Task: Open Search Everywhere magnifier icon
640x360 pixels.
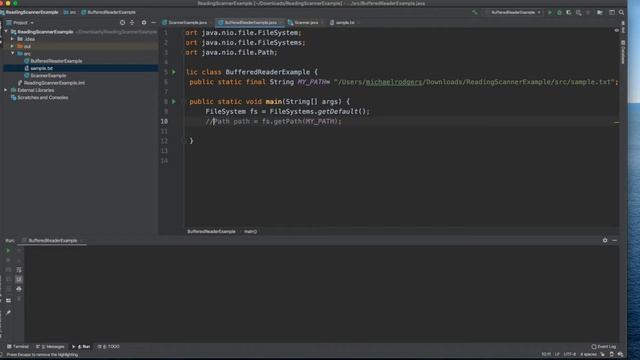Action: [x=621, y=12]
